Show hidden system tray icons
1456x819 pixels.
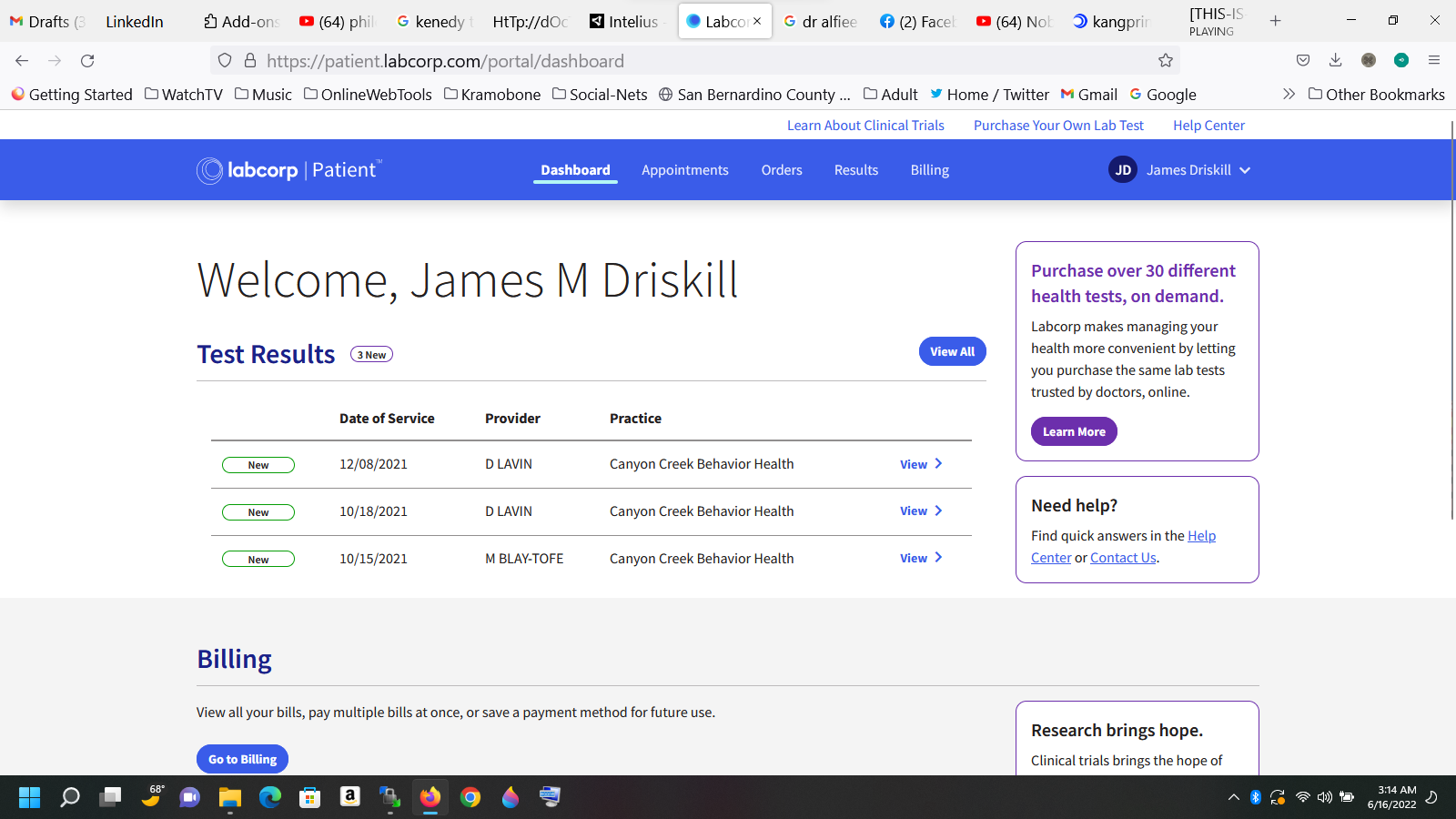[x=1234, y=797]
